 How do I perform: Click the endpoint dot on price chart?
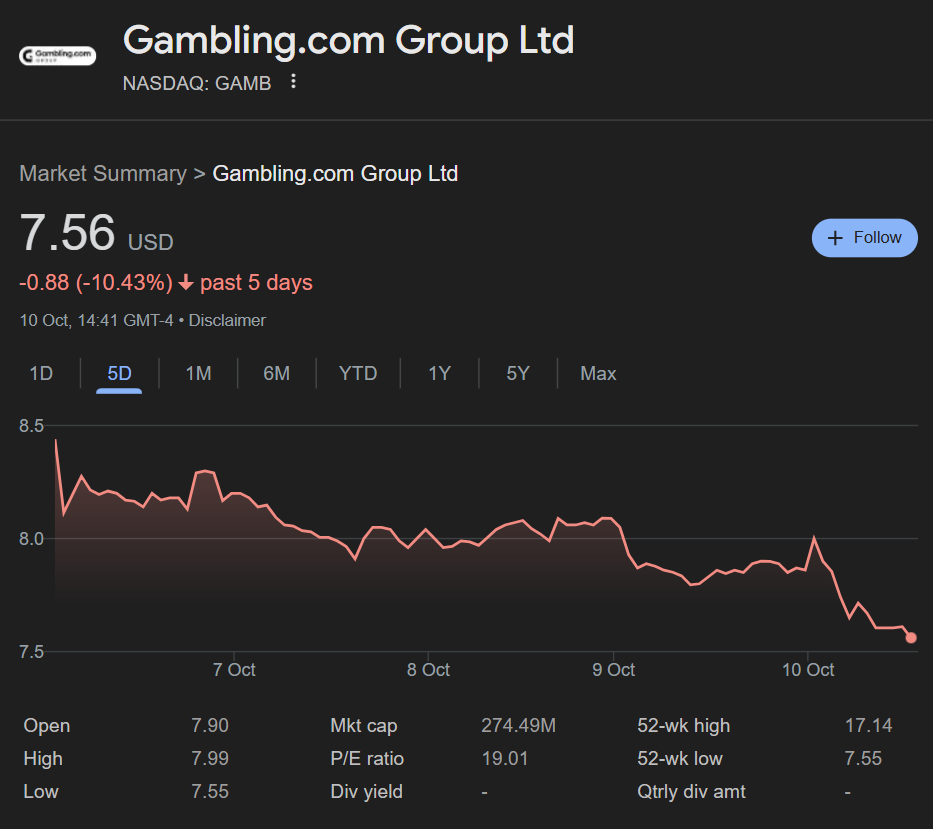910,638
